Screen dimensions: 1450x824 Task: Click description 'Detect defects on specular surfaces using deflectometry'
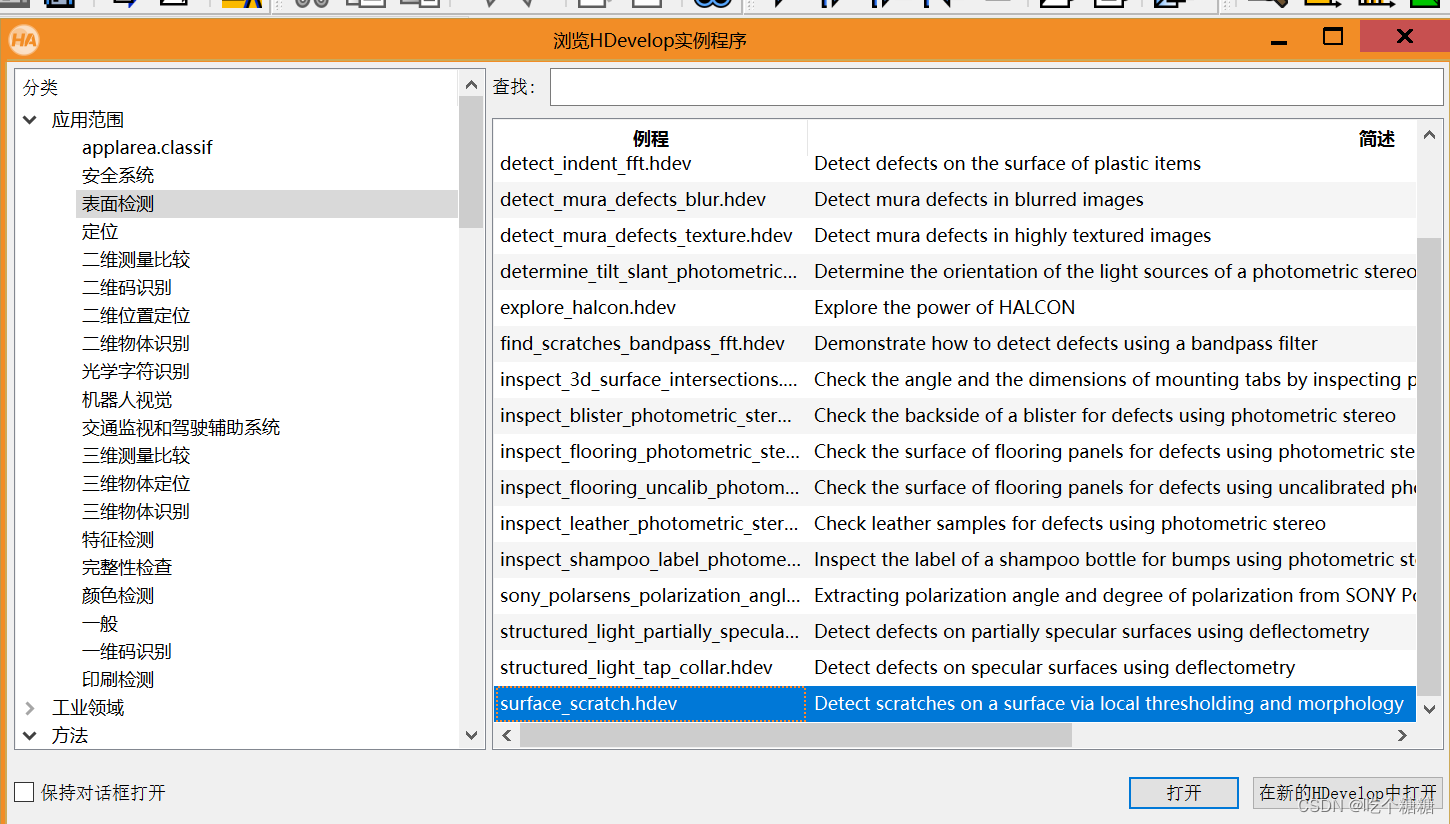point(1055,668)
